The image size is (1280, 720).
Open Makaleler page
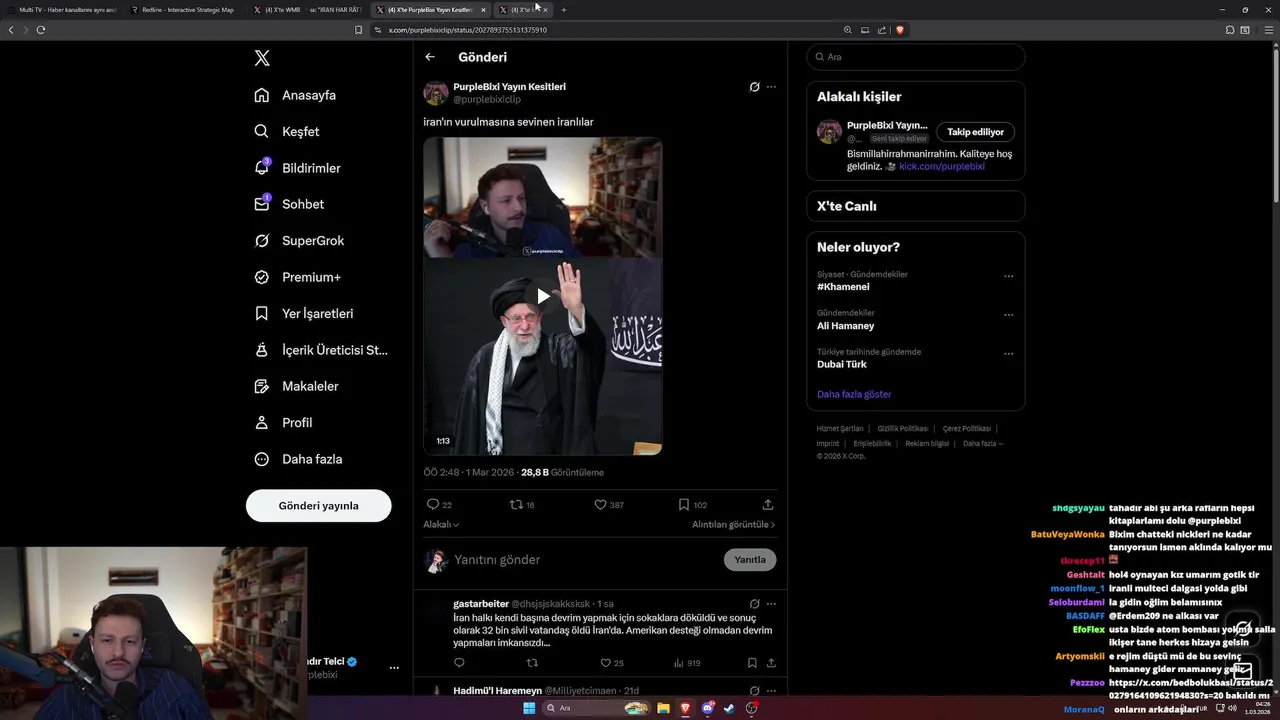coord(296,386)
